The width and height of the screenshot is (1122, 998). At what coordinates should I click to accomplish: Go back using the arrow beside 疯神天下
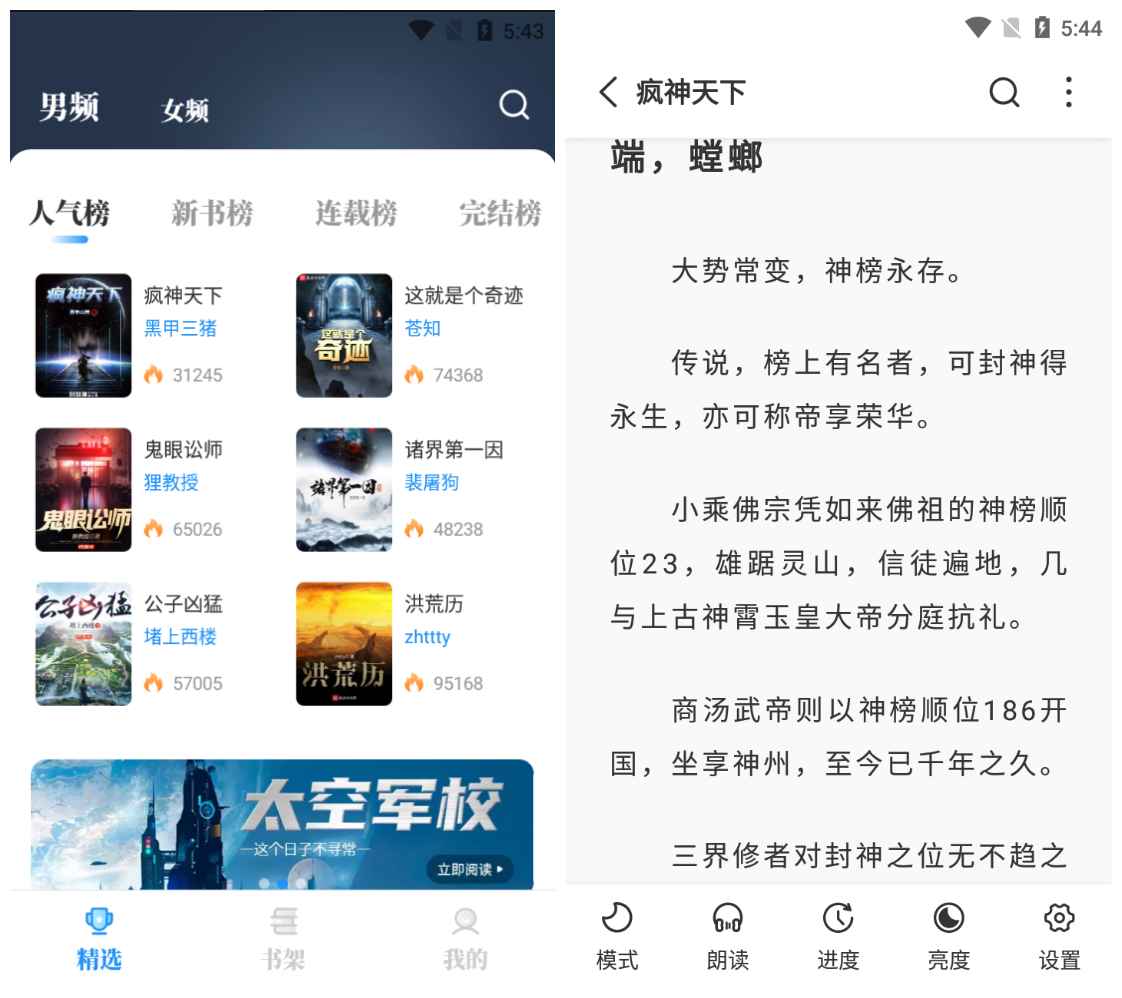[609, 92]
